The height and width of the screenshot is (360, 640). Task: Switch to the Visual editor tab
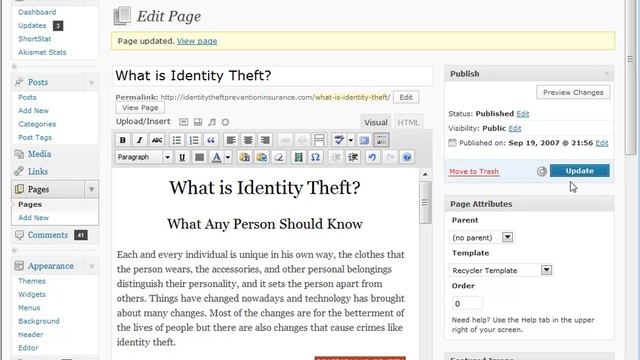point(376,122)
